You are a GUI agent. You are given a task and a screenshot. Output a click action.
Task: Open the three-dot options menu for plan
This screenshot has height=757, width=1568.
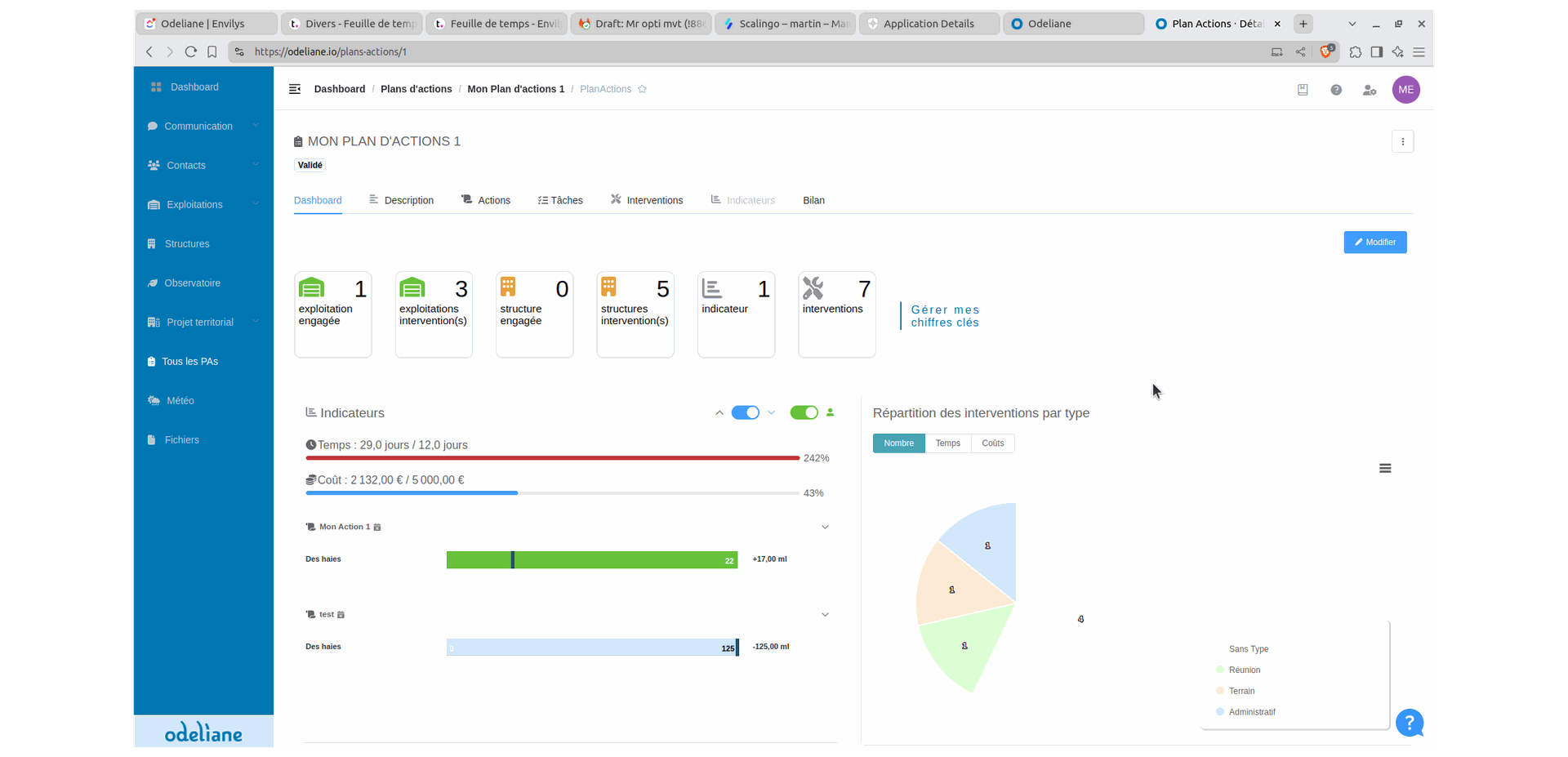(1403, 141)
